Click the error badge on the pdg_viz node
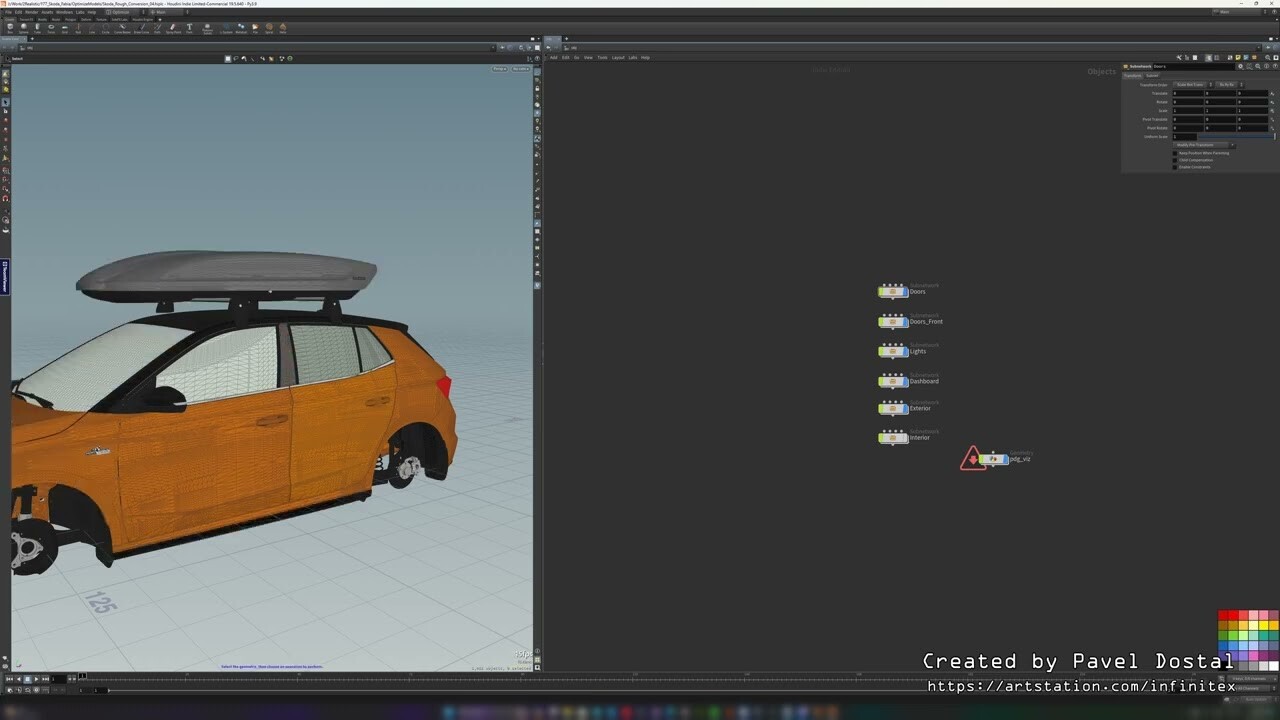This screenshot has height=720, width=1280. click(974, 459)
